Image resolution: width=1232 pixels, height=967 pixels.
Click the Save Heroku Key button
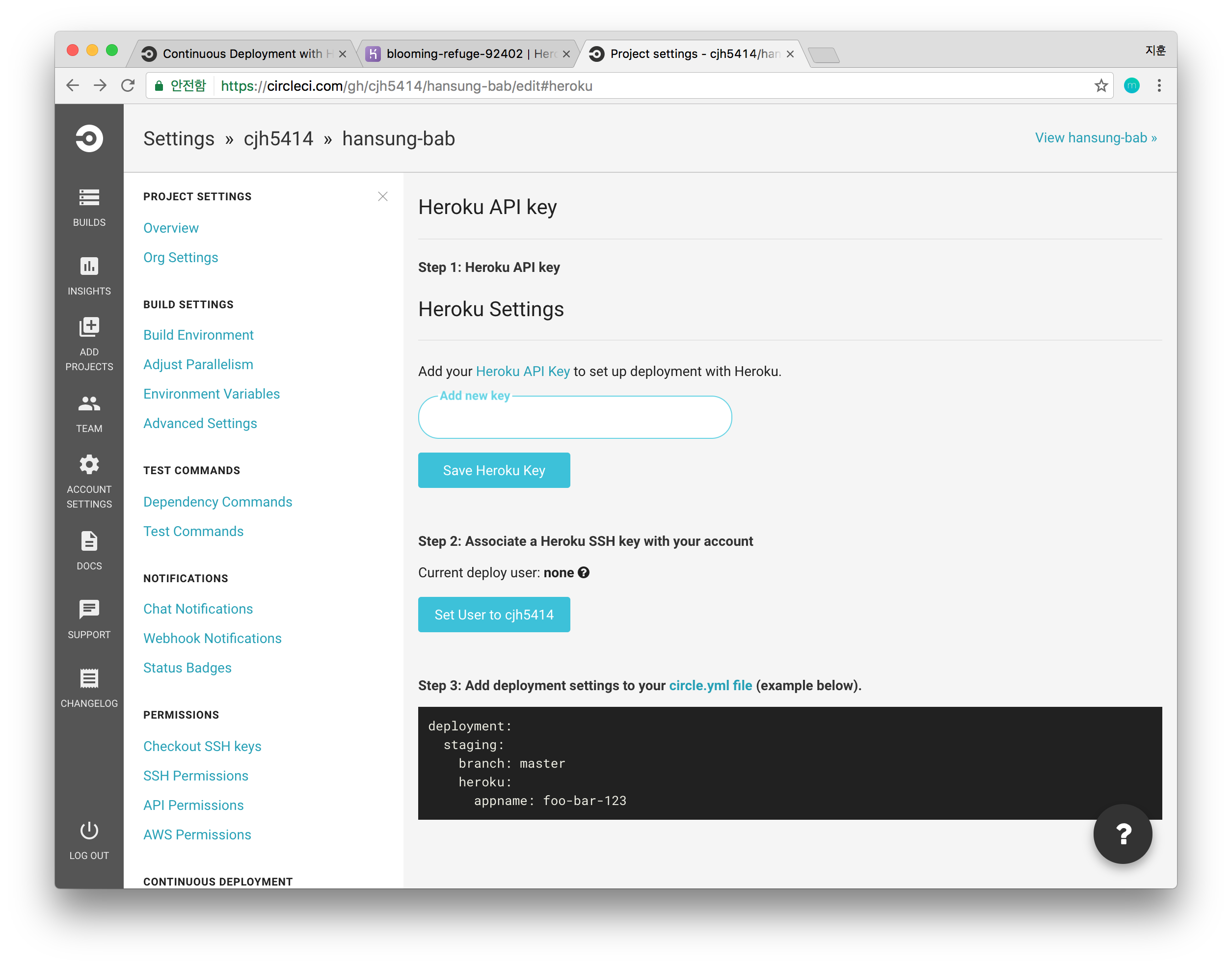pos(494,470)
